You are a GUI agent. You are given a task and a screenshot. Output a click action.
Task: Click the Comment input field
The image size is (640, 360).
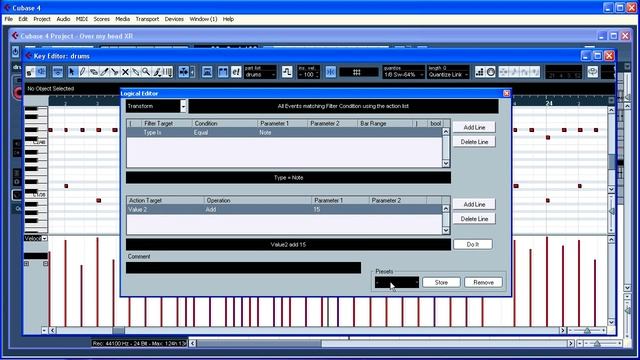pyautogui.click(x=243, y=268)
